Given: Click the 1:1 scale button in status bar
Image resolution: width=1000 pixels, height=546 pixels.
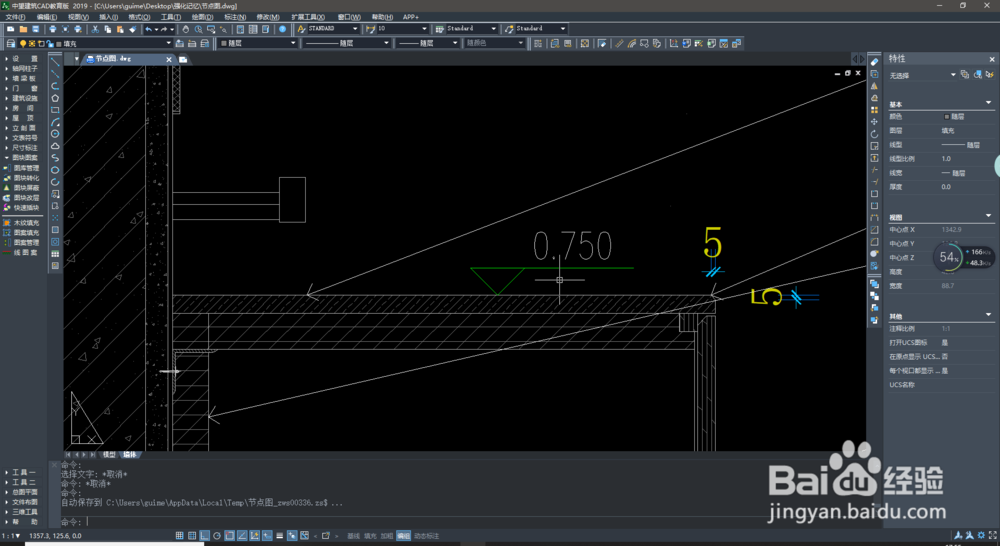Looking at the screenshot, I should tap(10, 536).
